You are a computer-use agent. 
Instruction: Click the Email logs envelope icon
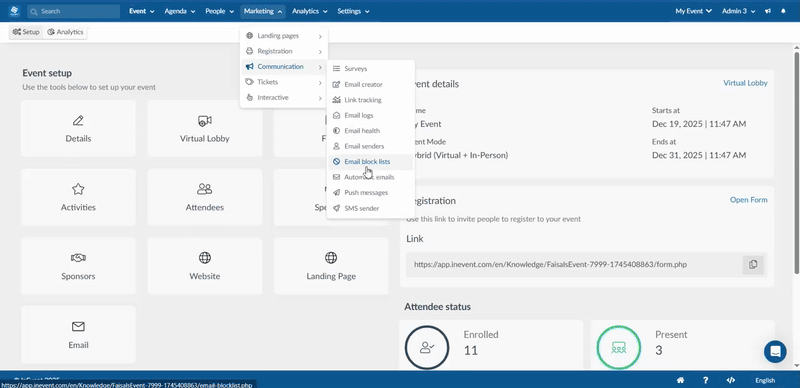pos(336,115)
